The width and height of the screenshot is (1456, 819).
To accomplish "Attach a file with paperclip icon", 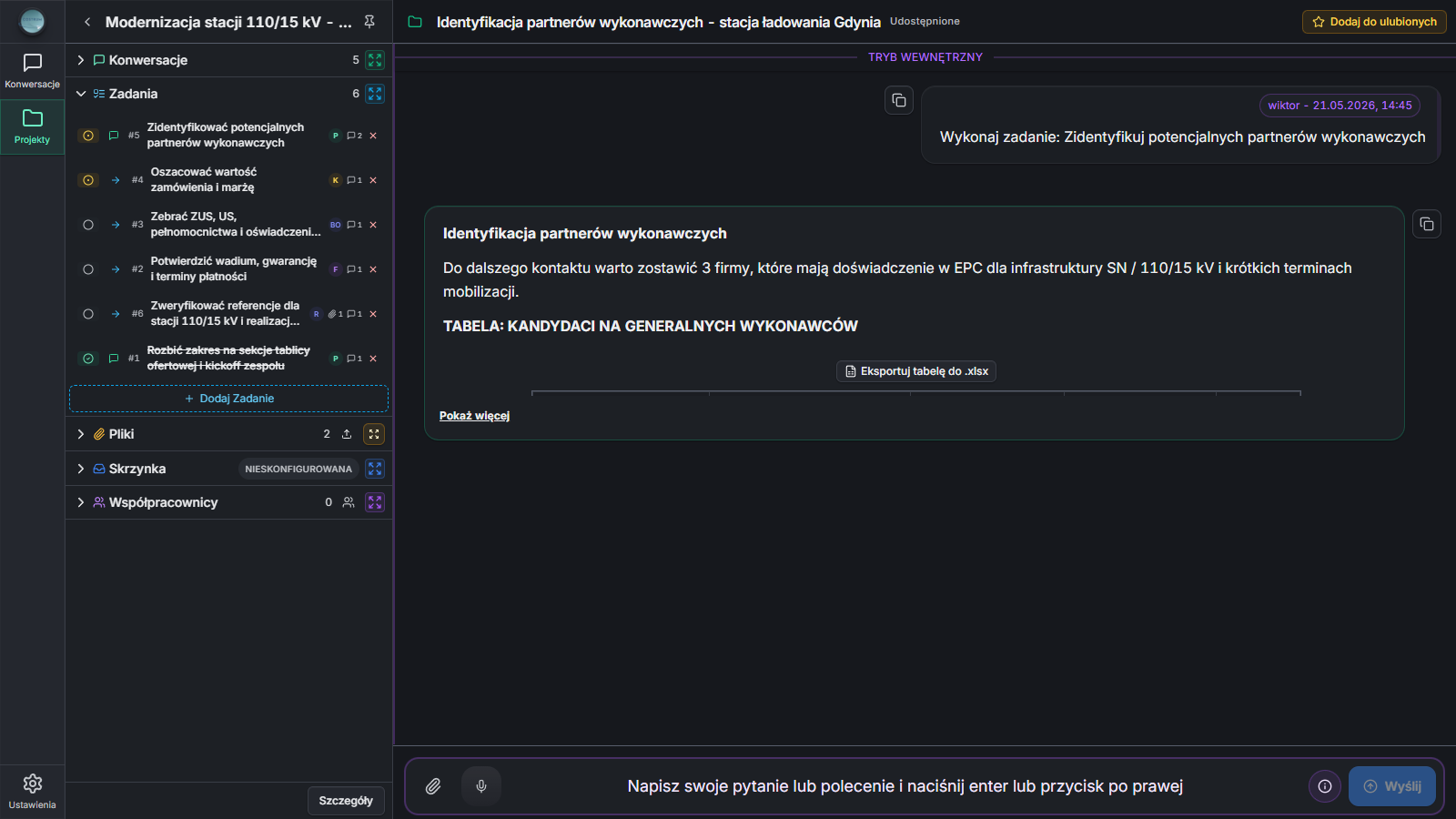I will (x=433, y=786).
